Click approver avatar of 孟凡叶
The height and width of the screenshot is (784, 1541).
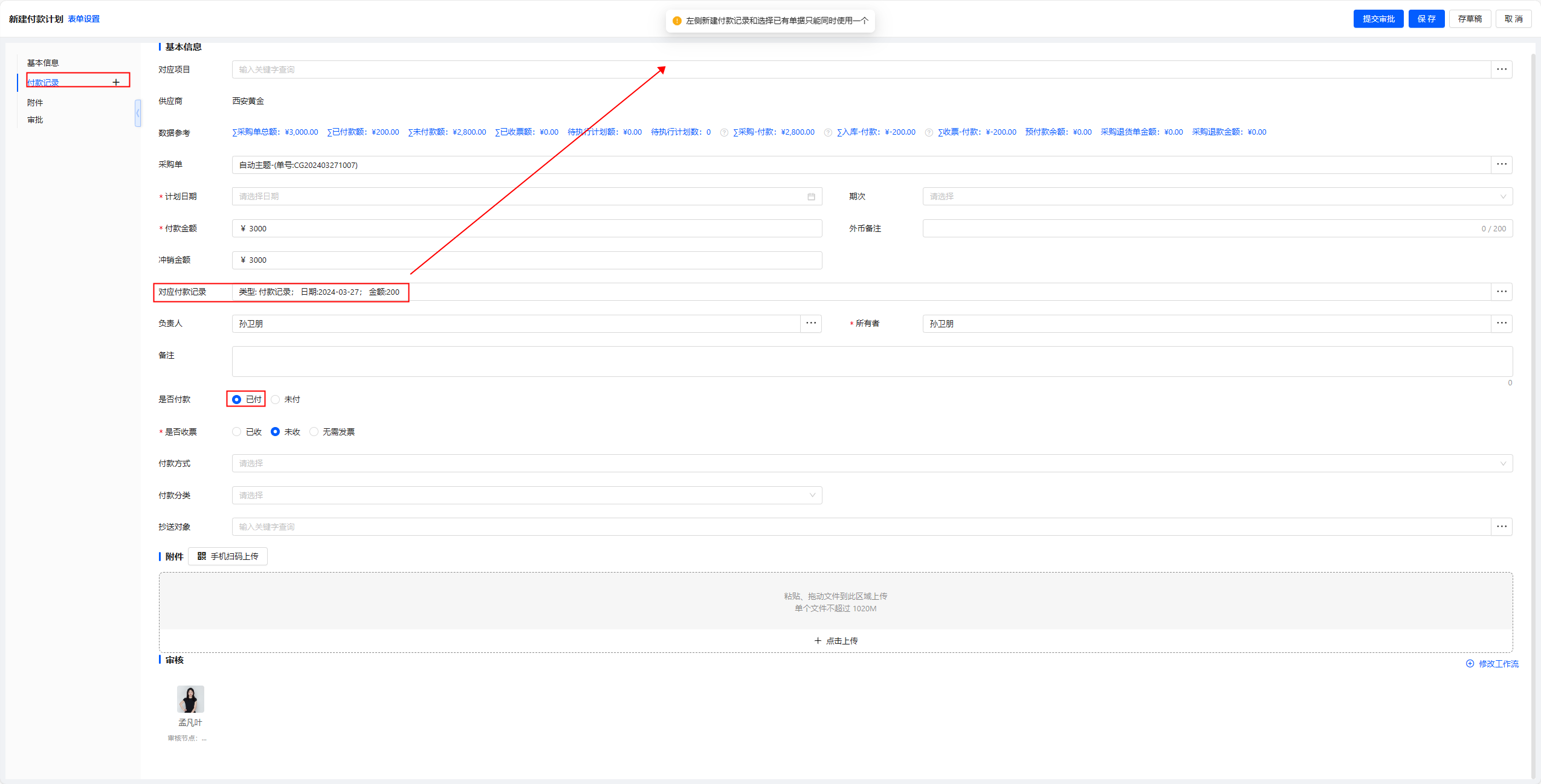coord(190,699)
